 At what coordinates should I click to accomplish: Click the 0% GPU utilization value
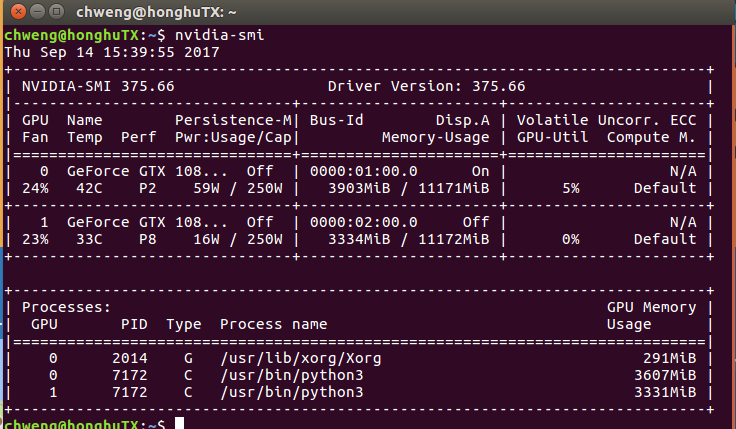570,239
